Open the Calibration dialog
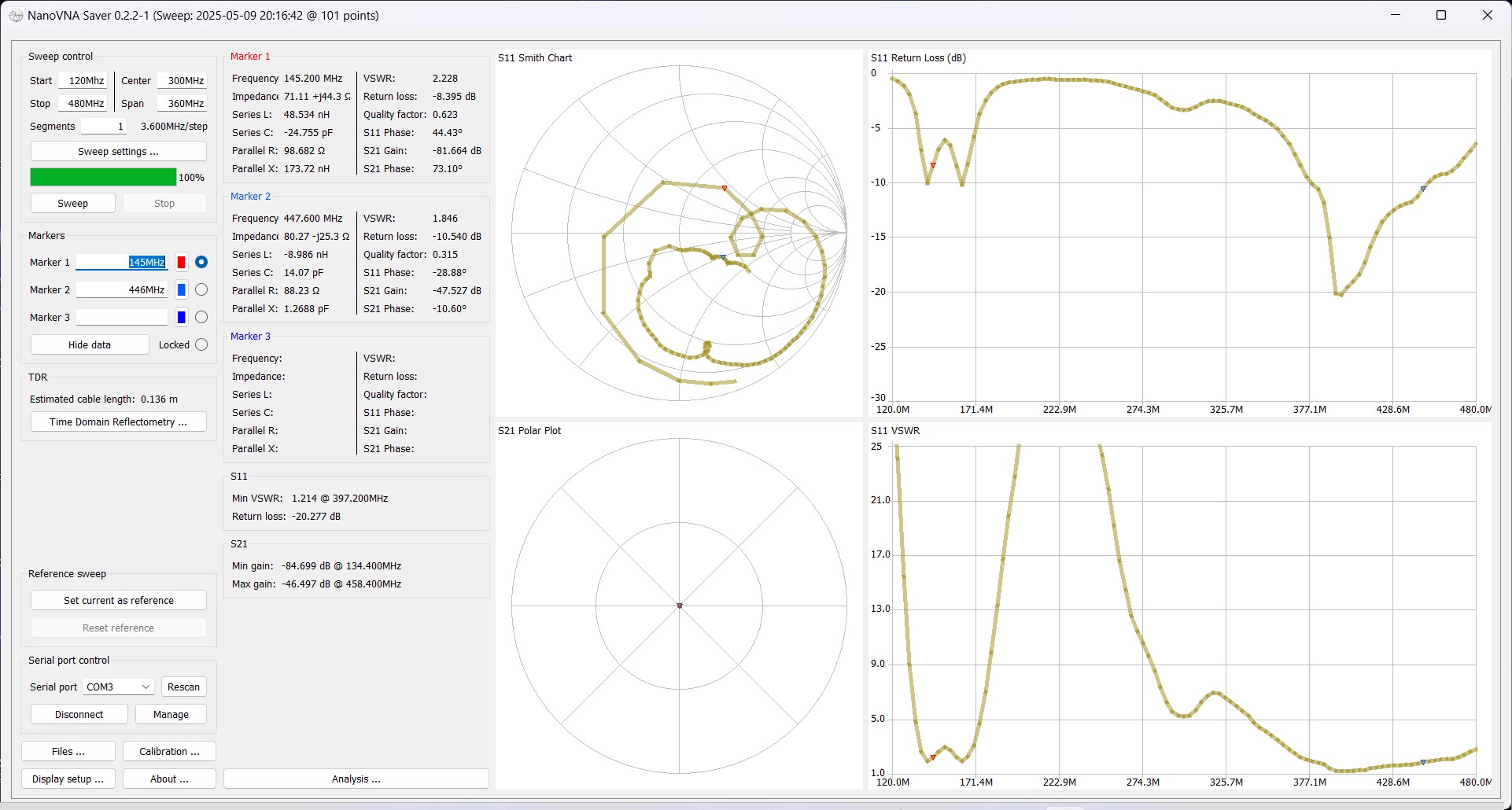This screenshot has height=810, width=1512. [x=168, y=751]
